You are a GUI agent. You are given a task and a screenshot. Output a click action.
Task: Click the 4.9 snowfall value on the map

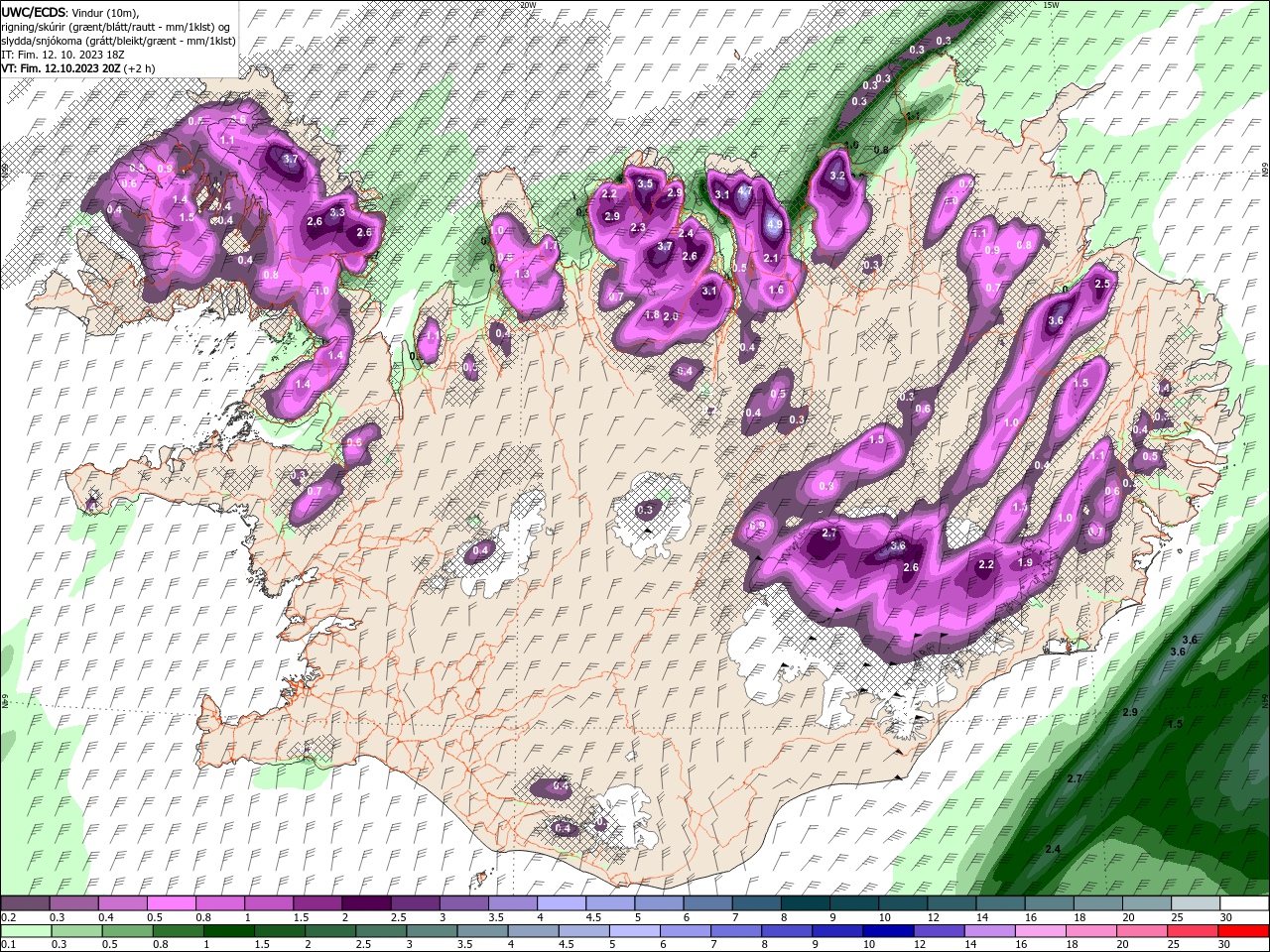click(775, 224)
